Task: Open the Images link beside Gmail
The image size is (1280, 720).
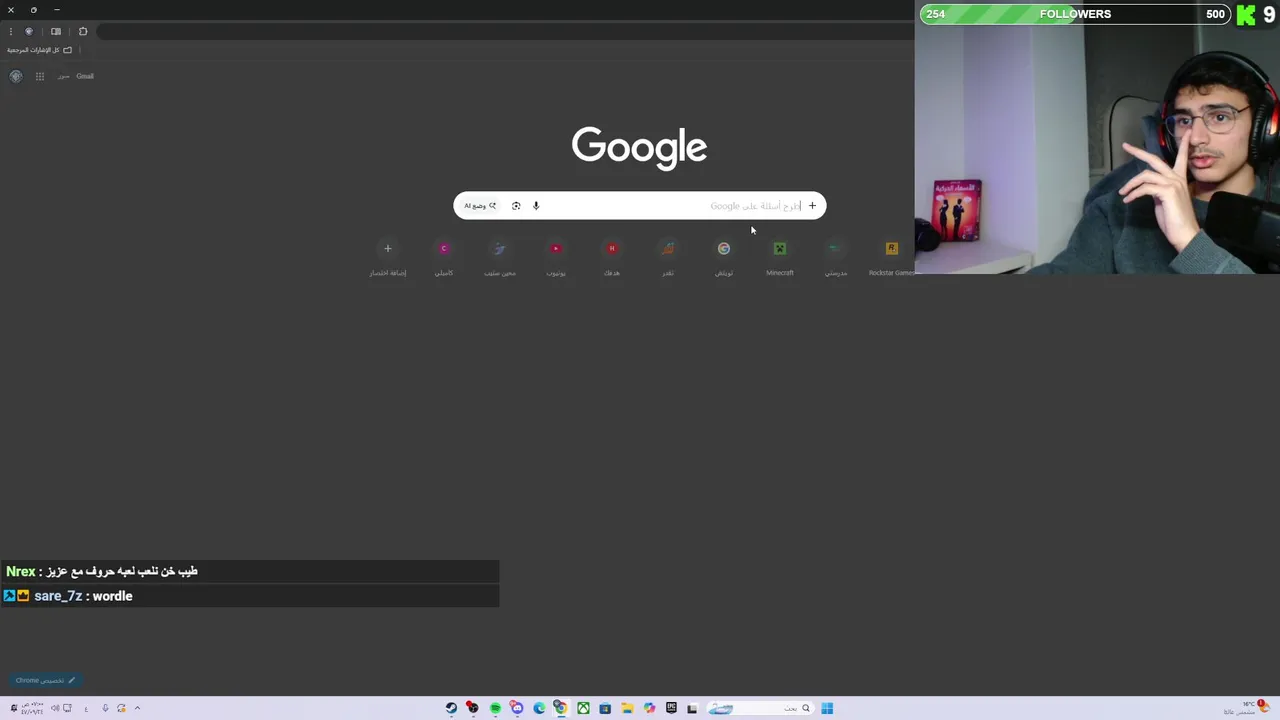Action: click(x=64, y=76)
